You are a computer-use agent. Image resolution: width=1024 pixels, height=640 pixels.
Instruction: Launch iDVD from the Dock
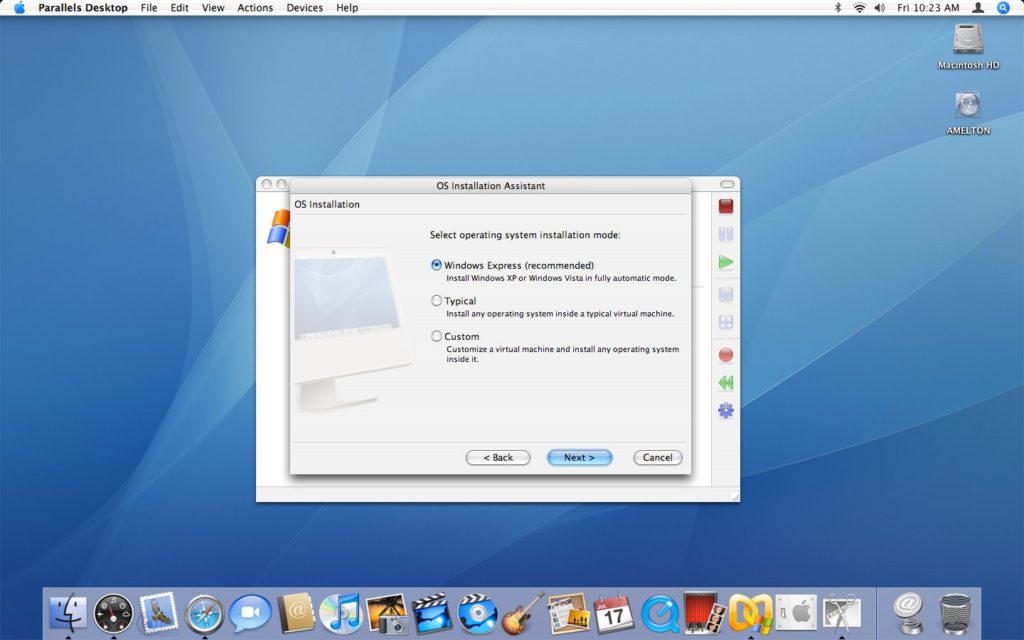[x=477, y=613]
